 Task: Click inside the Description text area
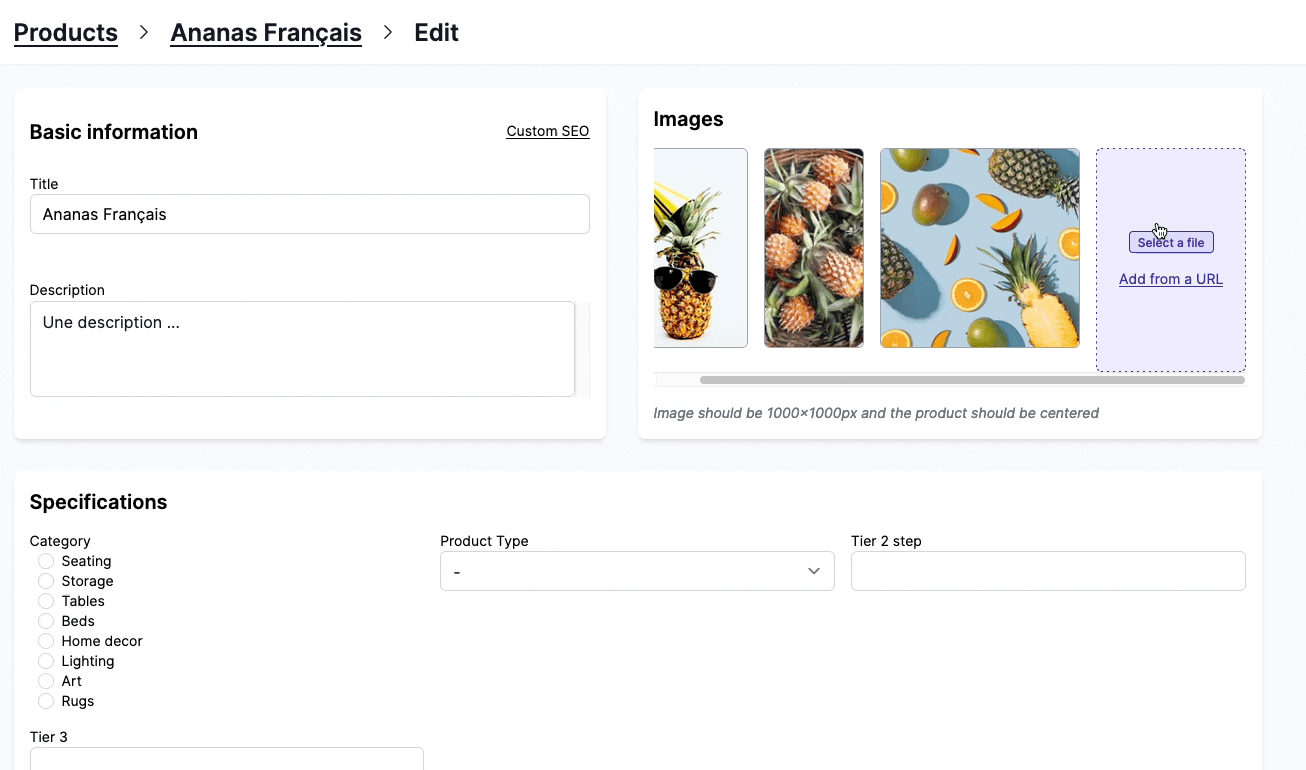[x=302, y=348]
